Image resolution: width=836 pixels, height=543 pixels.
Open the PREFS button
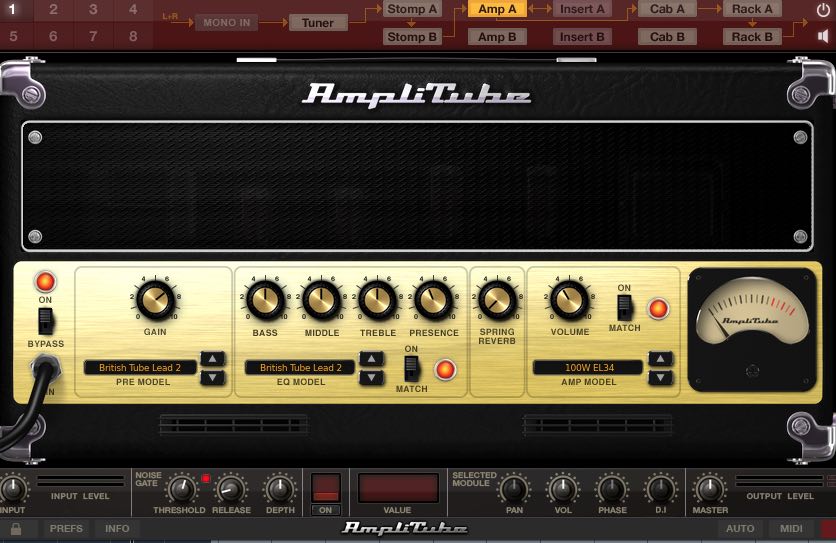67,528
